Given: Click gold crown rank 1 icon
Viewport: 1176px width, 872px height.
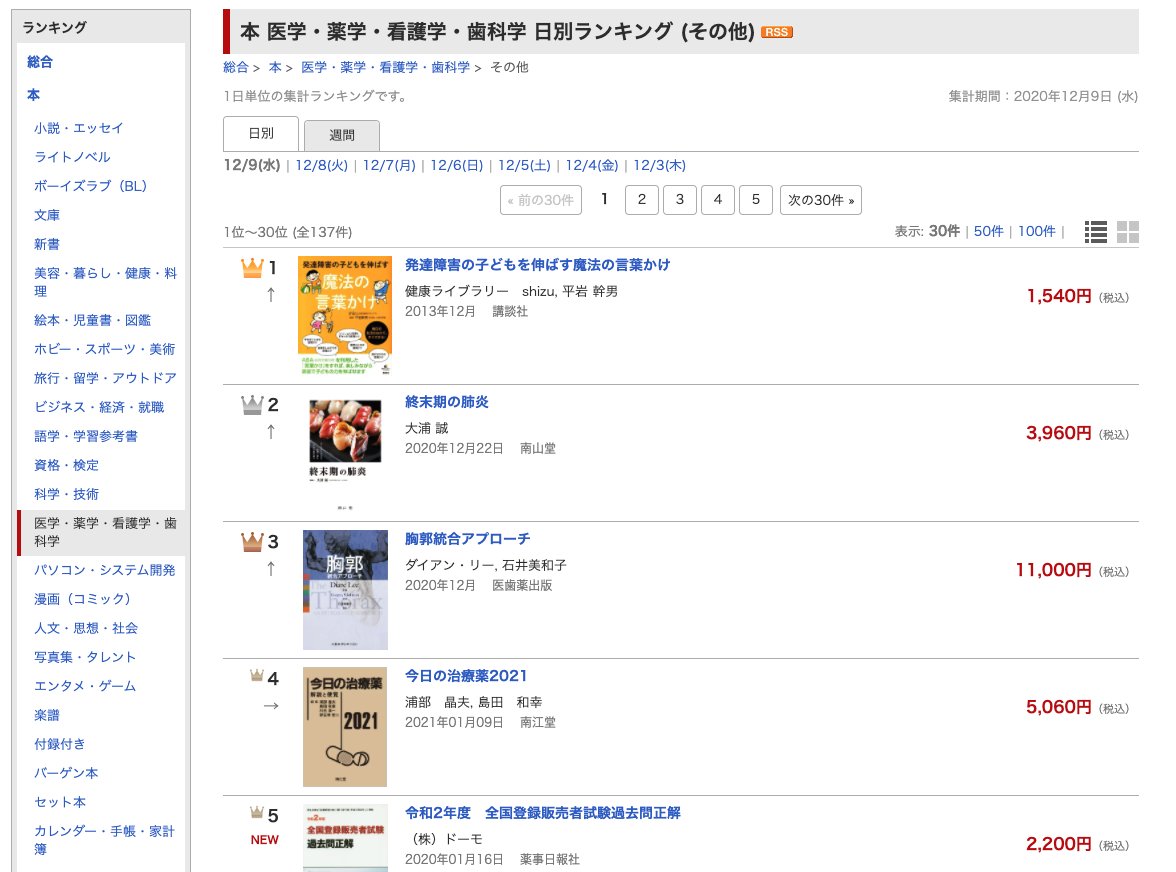Looking at the screenshot, I should 252,268.
